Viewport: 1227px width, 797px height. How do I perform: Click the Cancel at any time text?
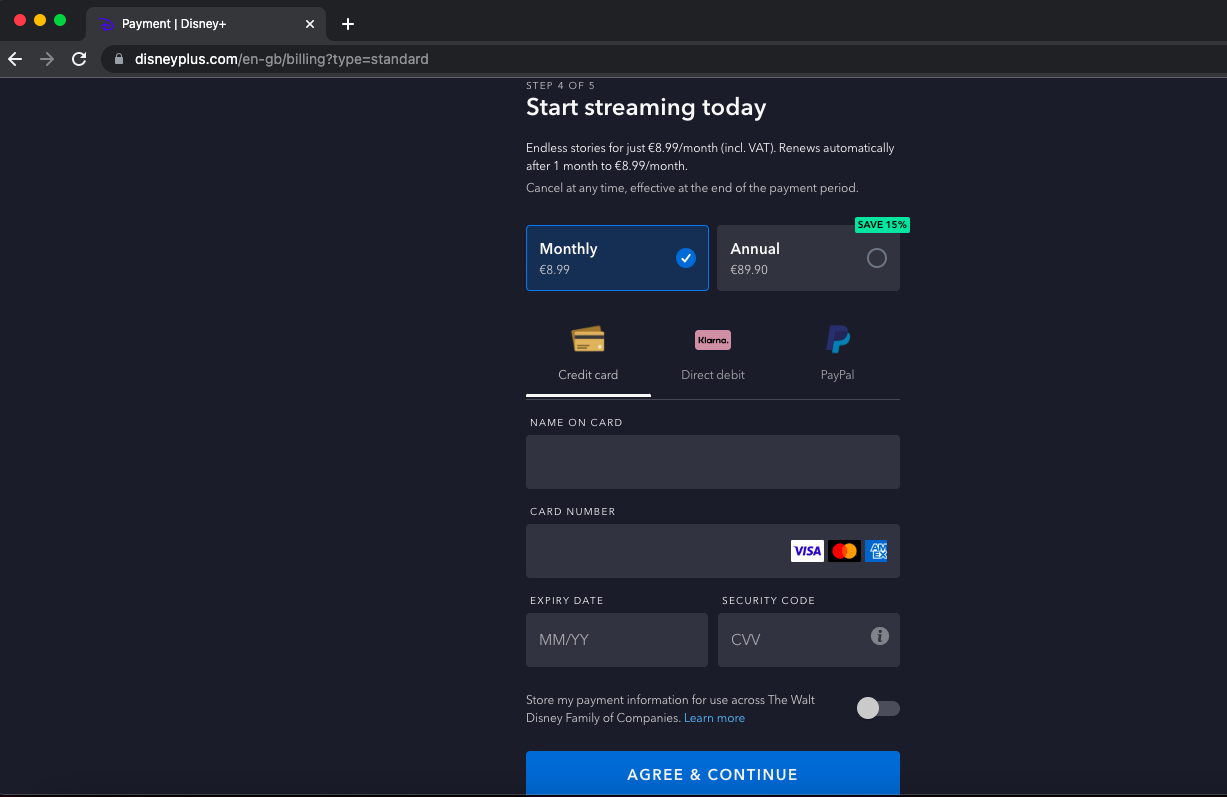pyautogui.click(x=692, y=188)
